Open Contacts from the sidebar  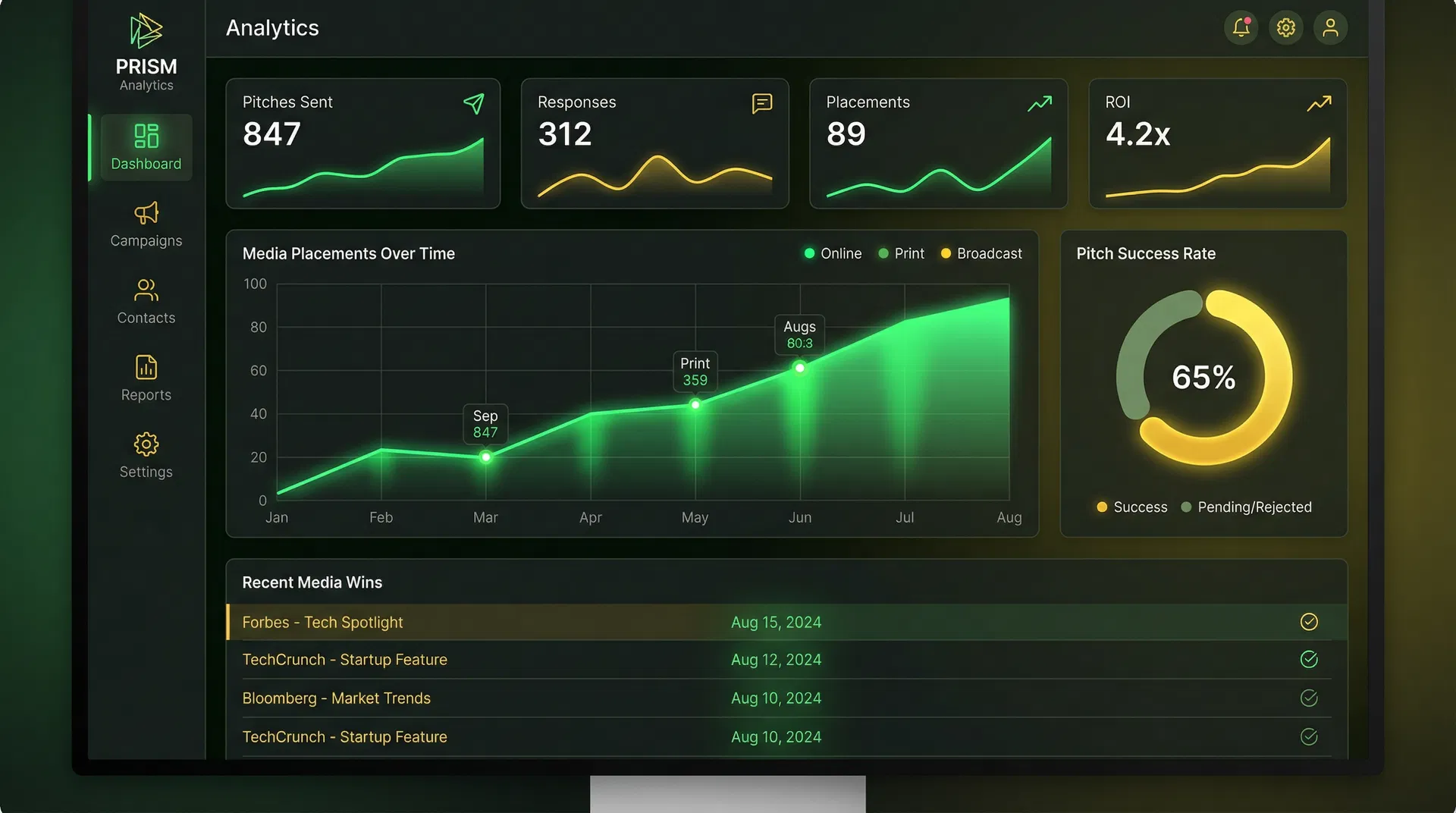(x=146, y=302)
